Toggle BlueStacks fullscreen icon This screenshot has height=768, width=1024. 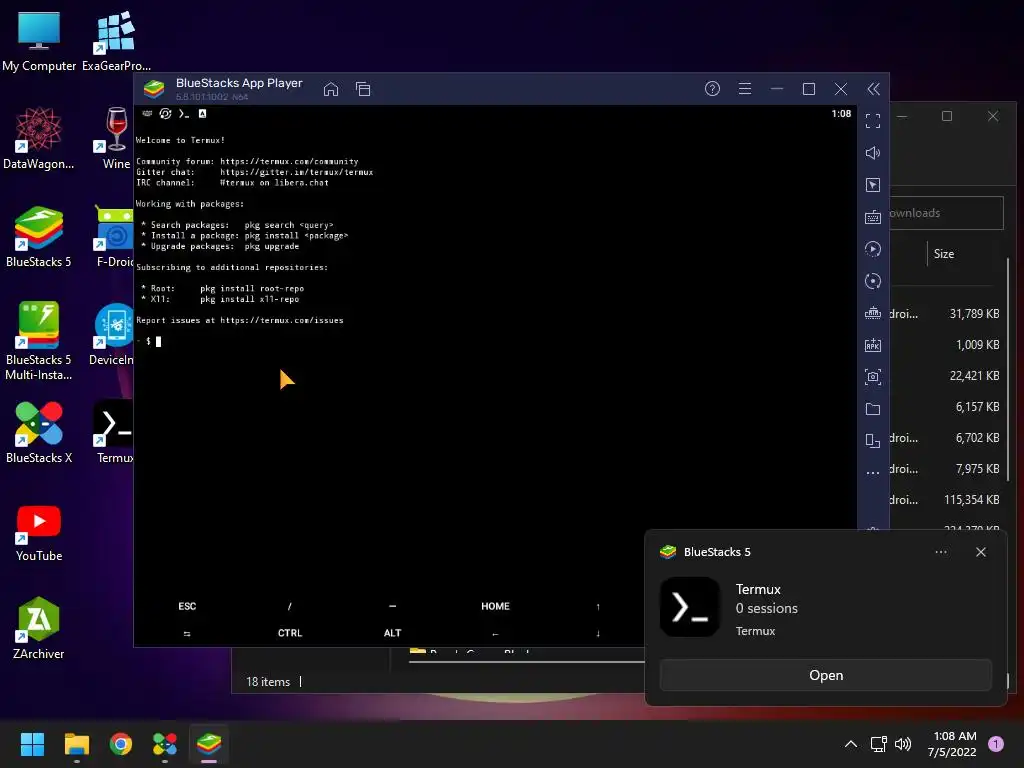pyautogui.click(x=873, y=121)
